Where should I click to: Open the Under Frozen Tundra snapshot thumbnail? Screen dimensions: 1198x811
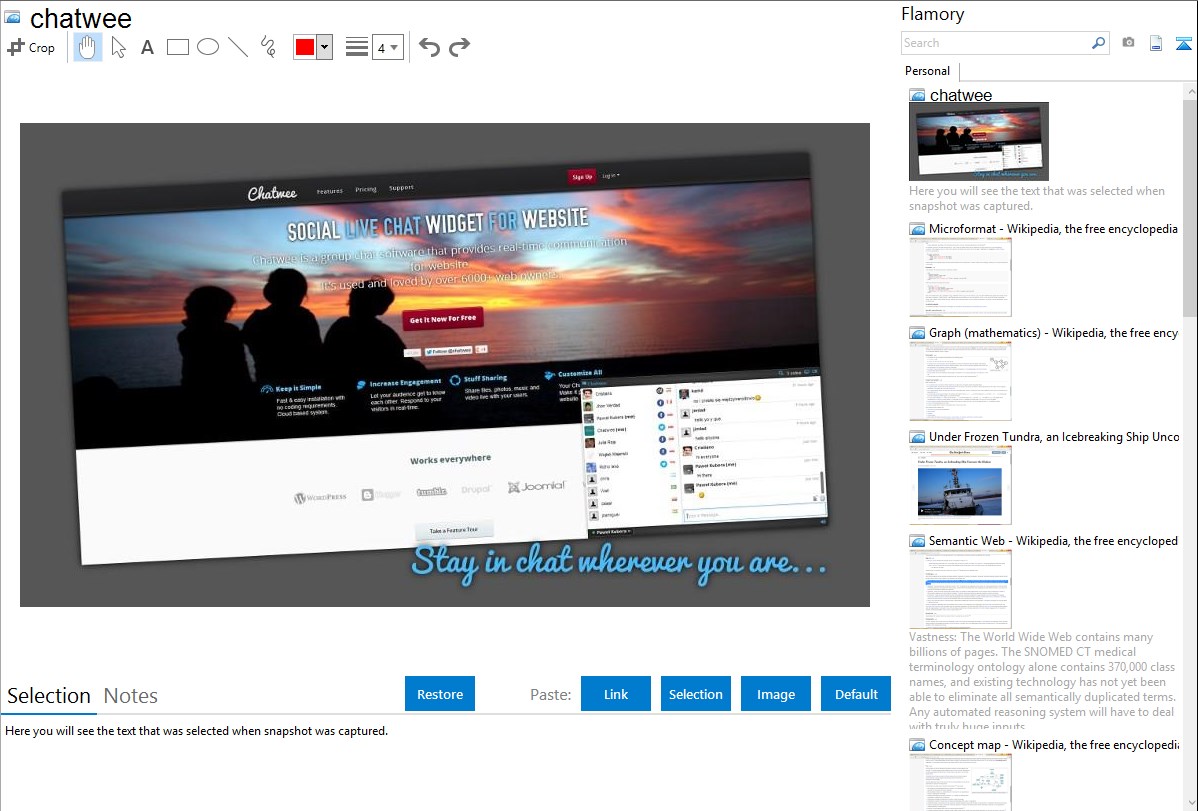tap(960, 485)
